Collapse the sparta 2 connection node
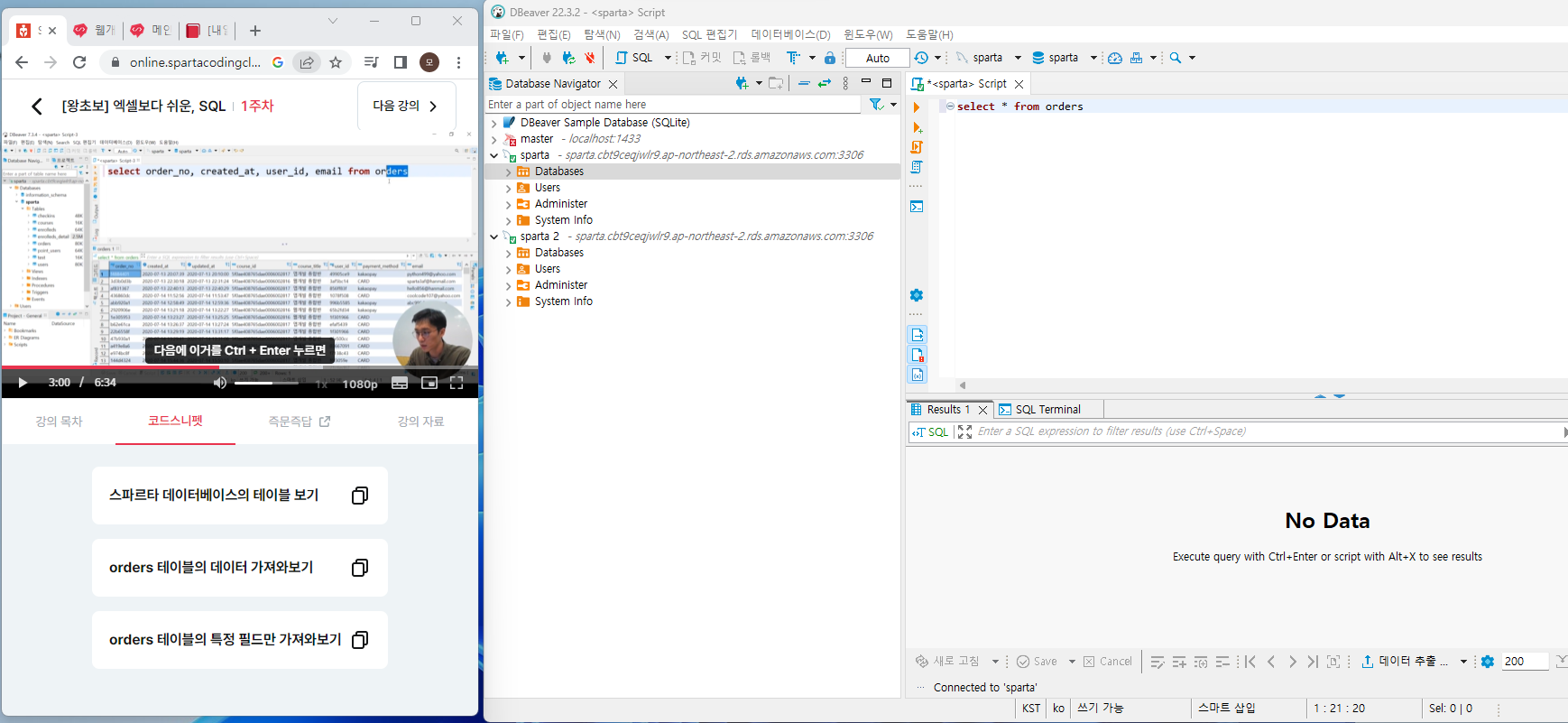Image resolution: width=1568 pixels, height=723 pixels. (493, 236)
